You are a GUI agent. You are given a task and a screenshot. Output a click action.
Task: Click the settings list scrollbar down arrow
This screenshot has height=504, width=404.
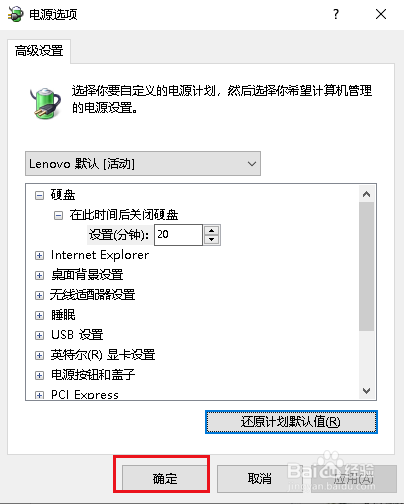(366, 391)
